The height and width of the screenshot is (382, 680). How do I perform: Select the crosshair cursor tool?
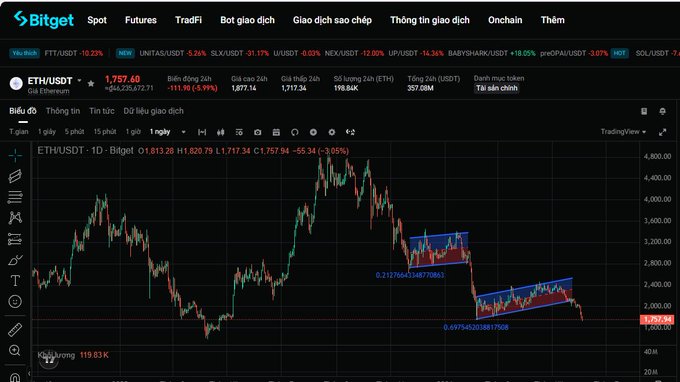point(15,155)
